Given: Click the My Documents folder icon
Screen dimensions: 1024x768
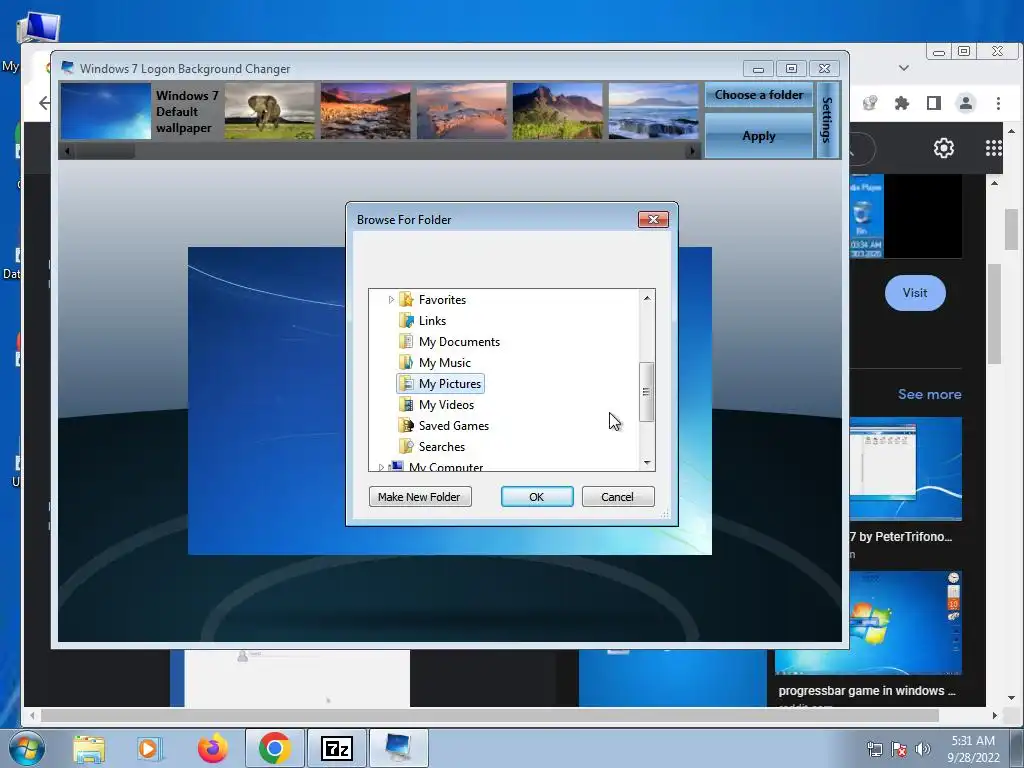Looking at the screenshot, I should pyautogui.click(x=406, y=342).
